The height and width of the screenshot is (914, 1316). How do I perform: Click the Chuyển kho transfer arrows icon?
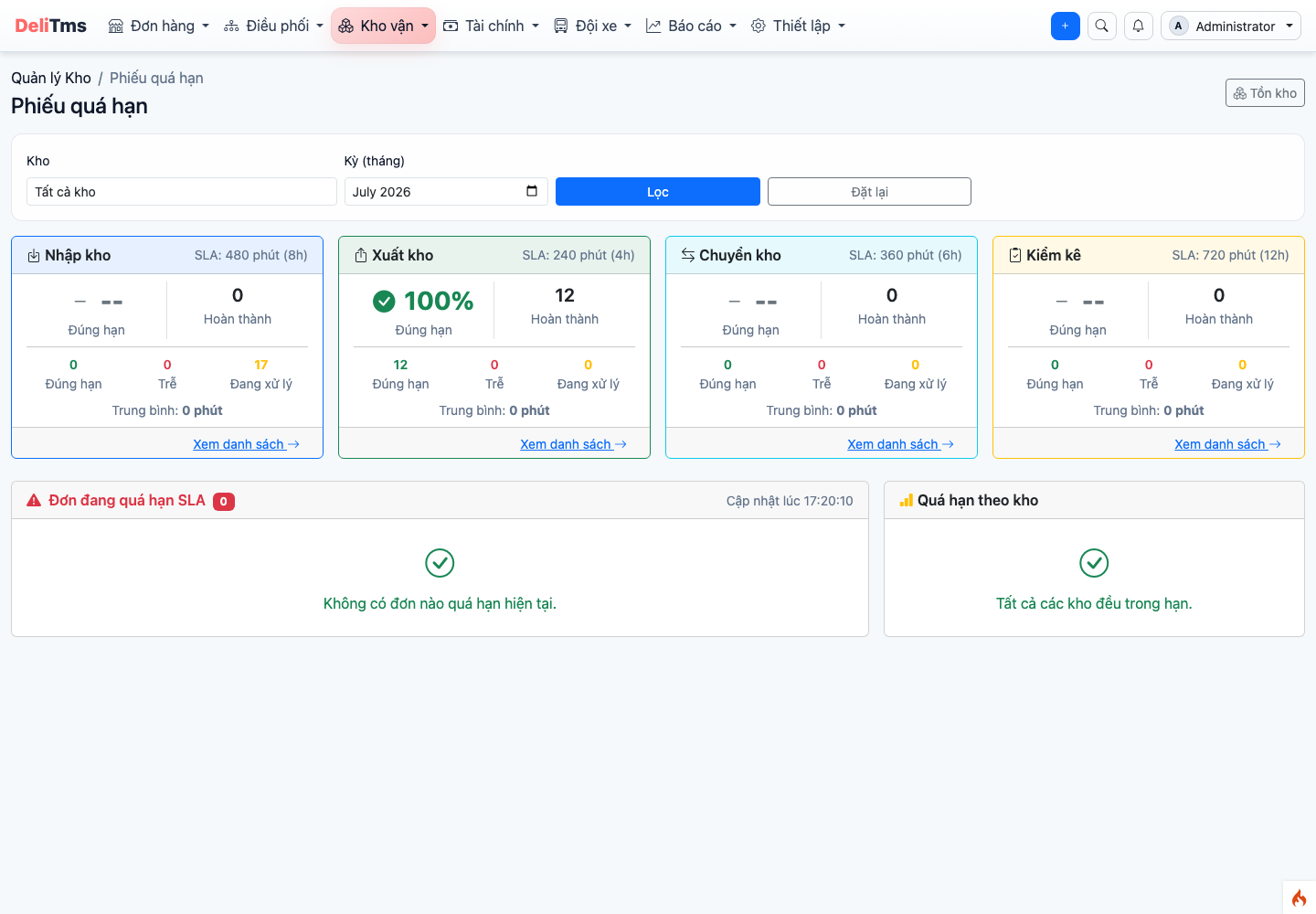click(688, 255)
